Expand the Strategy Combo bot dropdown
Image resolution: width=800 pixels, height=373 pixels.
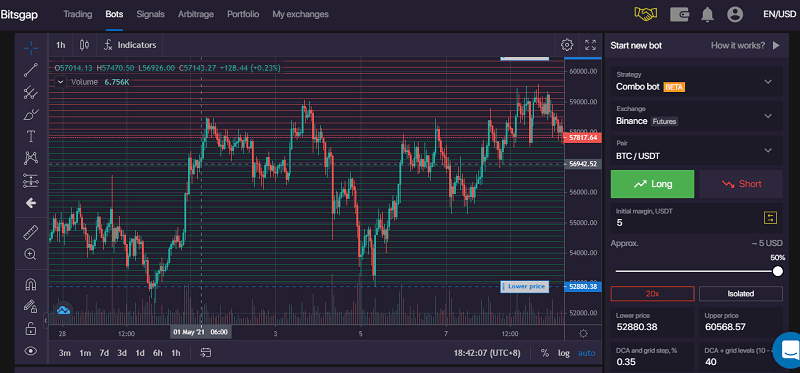click(696, 81)
